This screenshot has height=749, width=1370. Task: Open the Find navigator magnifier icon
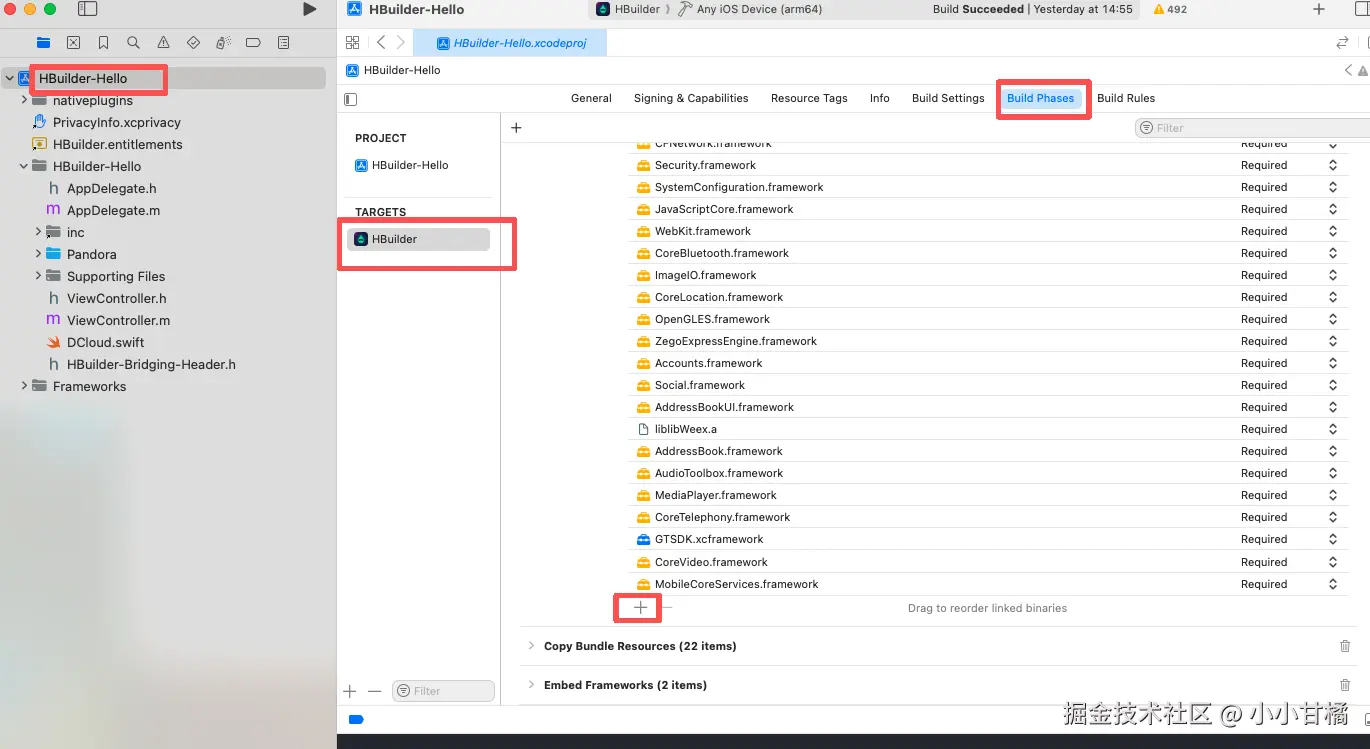point(133,43)
